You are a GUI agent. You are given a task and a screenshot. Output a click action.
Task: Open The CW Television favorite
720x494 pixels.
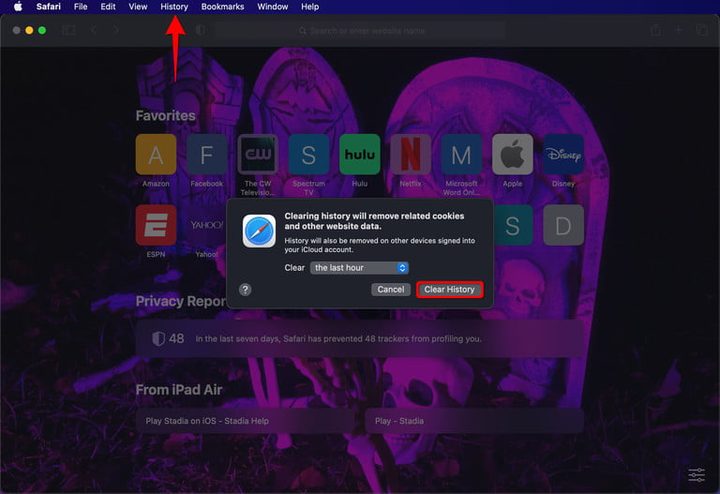258,154
